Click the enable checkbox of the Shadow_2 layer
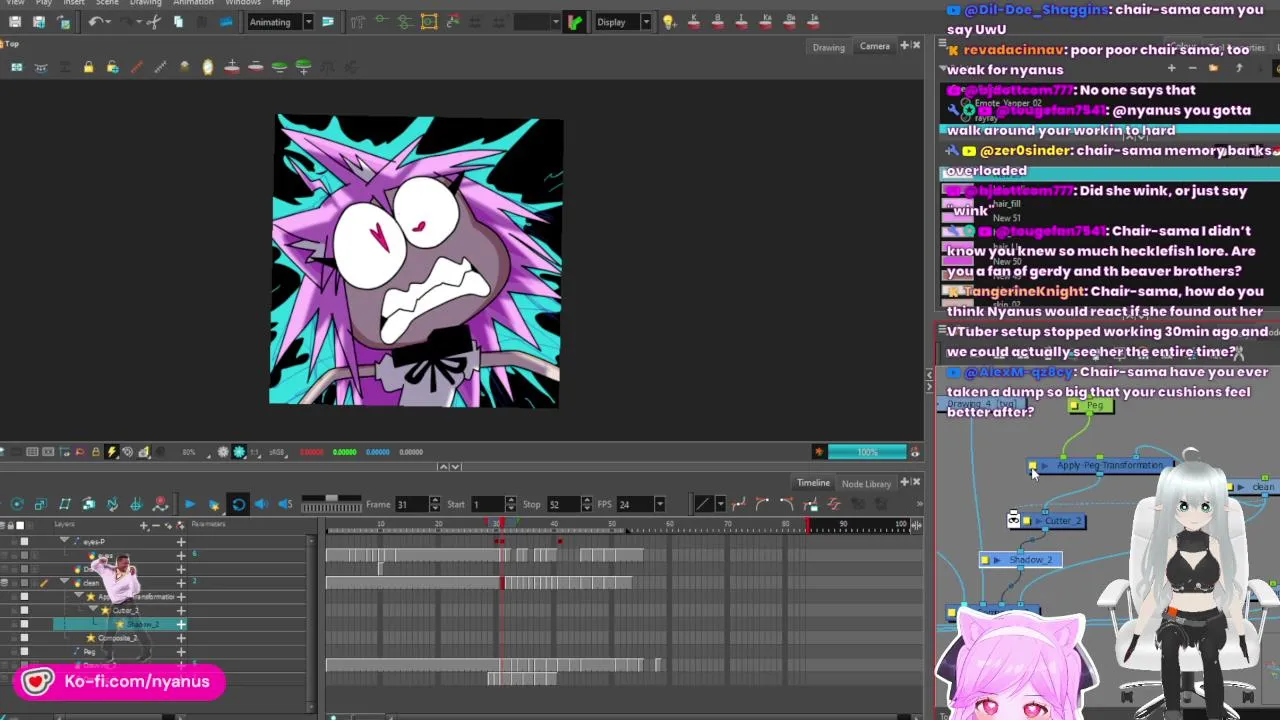Image resolution: width=1280 pixels, height=720 pixels. pyautogui.click(x=24, y=624)
